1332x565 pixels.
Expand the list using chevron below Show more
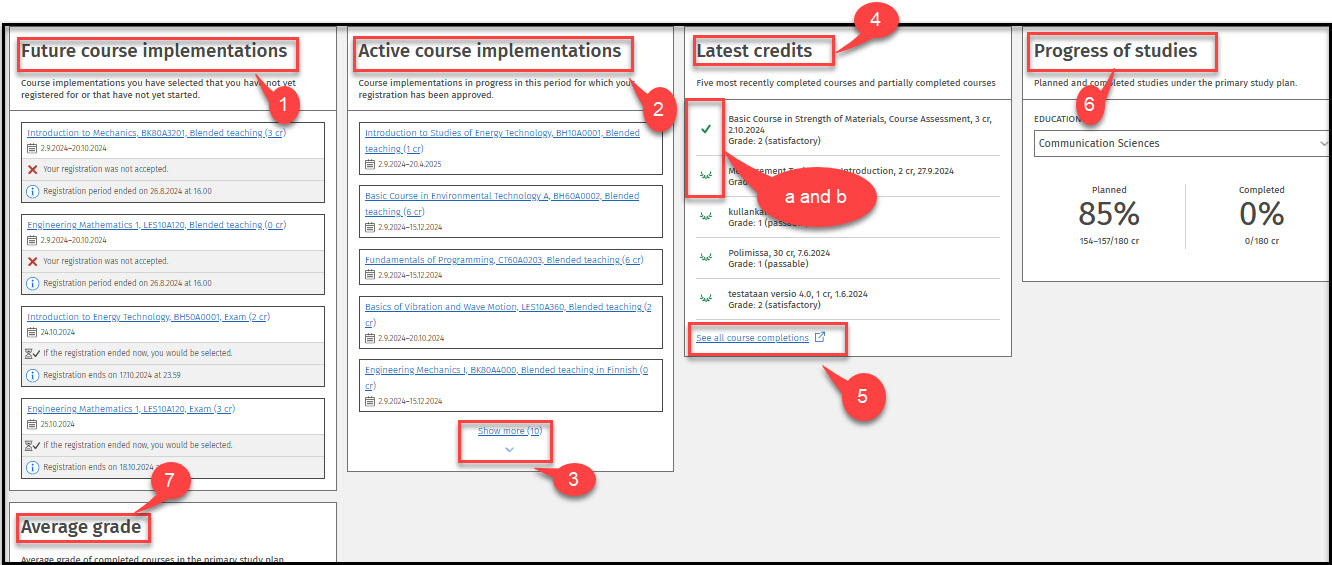(510, 450)
